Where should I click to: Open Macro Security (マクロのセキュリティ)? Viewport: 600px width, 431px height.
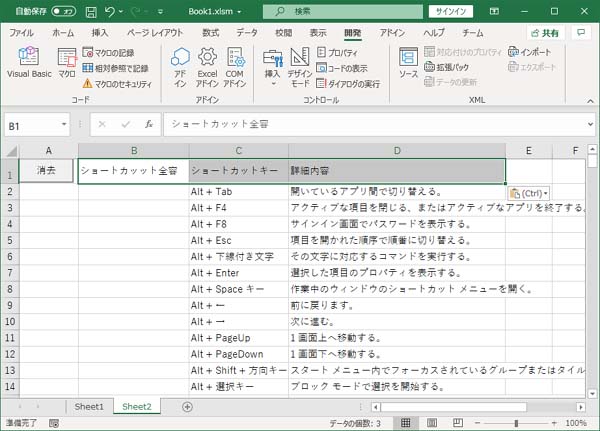tap(117, 83)
